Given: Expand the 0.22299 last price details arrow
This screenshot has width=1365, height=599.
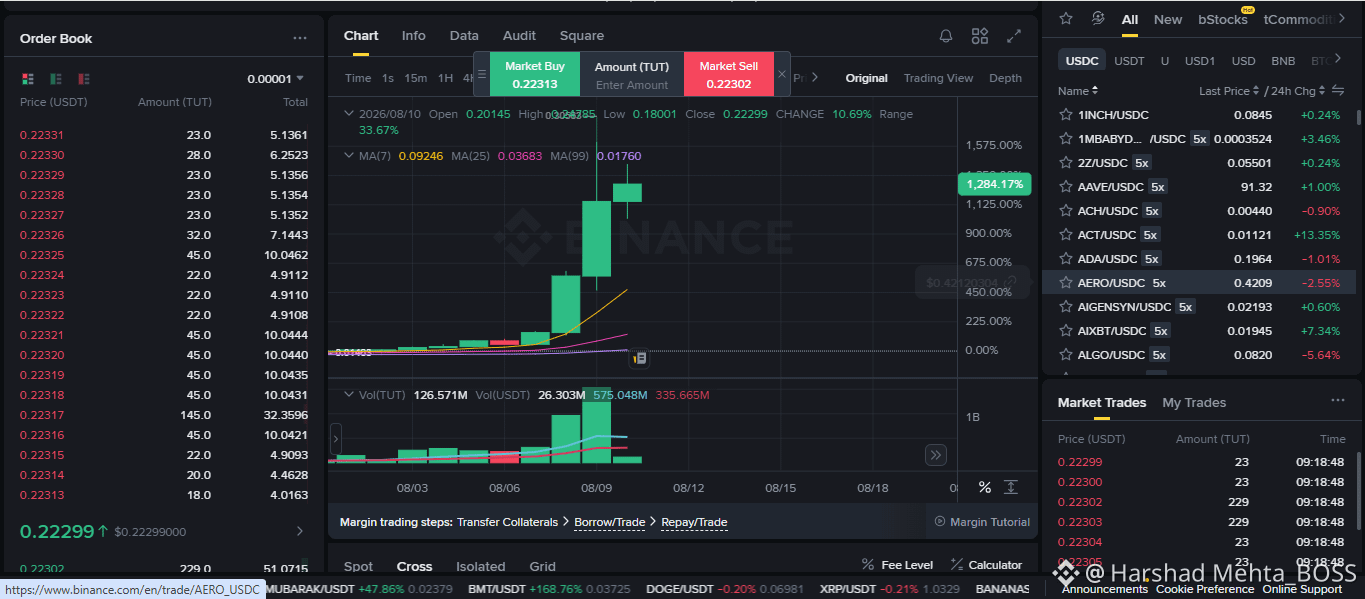Looking at the screenshot, I should pos(300,531).
